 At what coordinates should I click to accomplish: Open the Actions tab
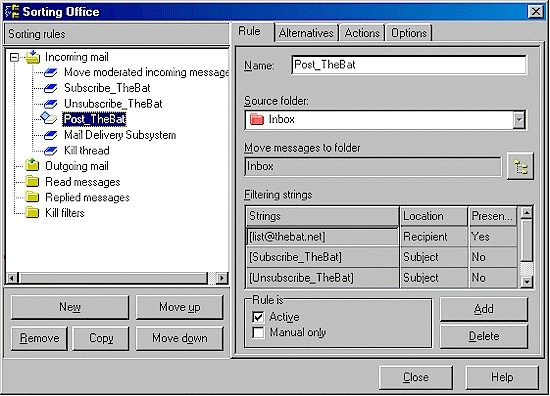click(362, 33)
